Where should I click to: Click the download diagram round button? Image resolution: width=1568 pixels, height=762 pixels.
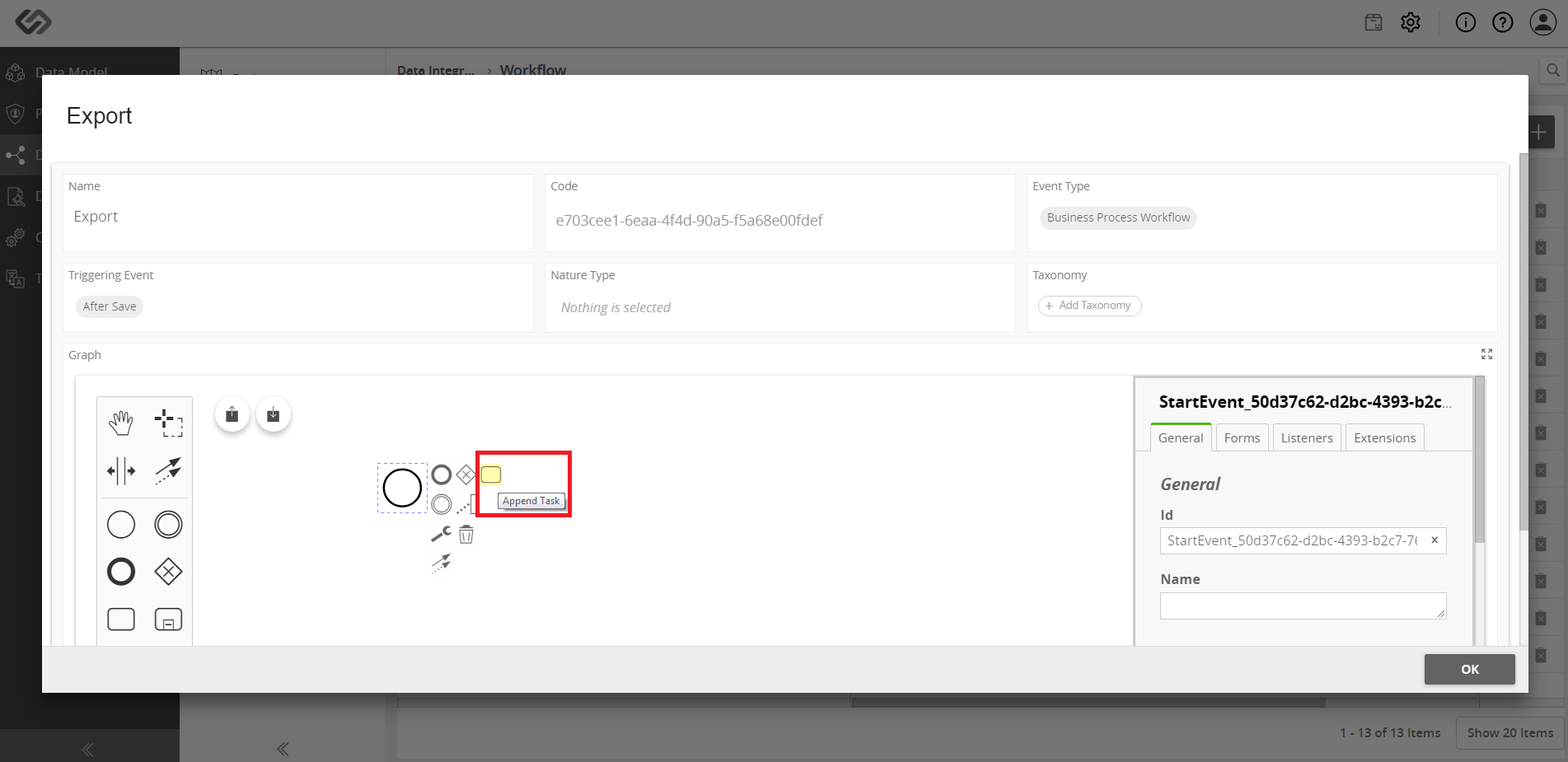point(274,414)
